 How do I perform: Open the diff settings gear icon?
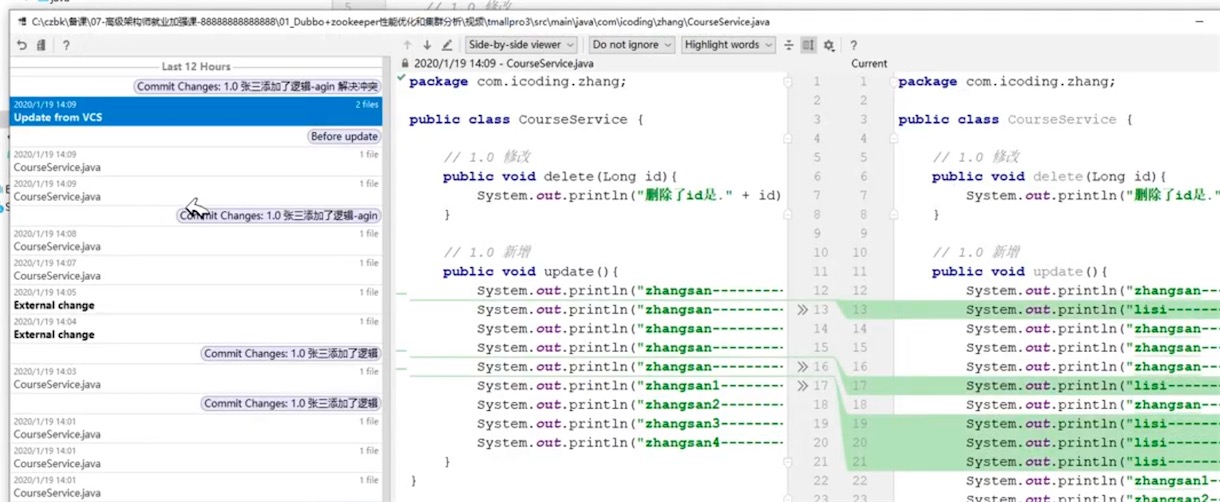pyautogui.click(x=829, y=45)
